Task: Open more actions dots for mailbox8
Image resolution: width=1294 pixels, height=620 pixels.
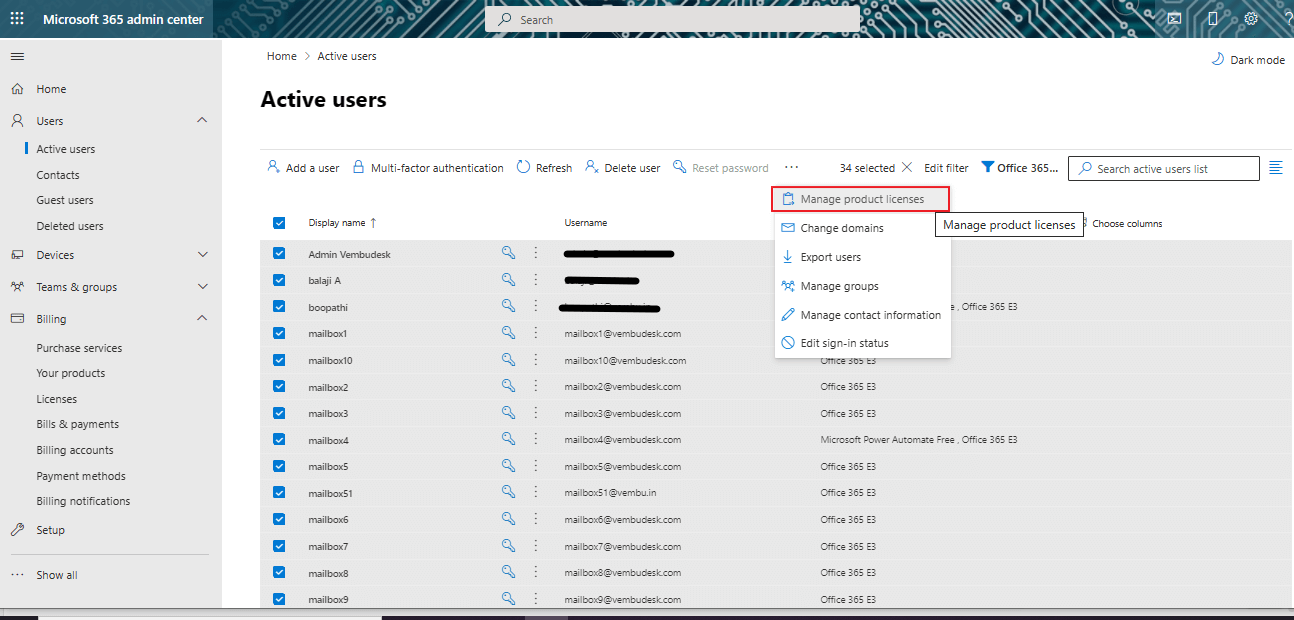Action: (535, 572)
